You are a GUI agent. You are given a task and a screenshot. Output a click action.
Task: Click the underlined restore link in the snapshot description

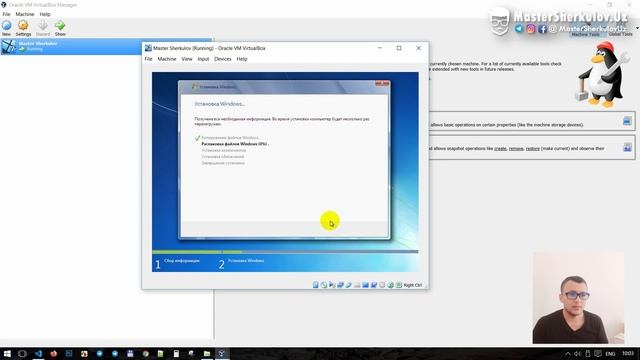pos(533,149)
